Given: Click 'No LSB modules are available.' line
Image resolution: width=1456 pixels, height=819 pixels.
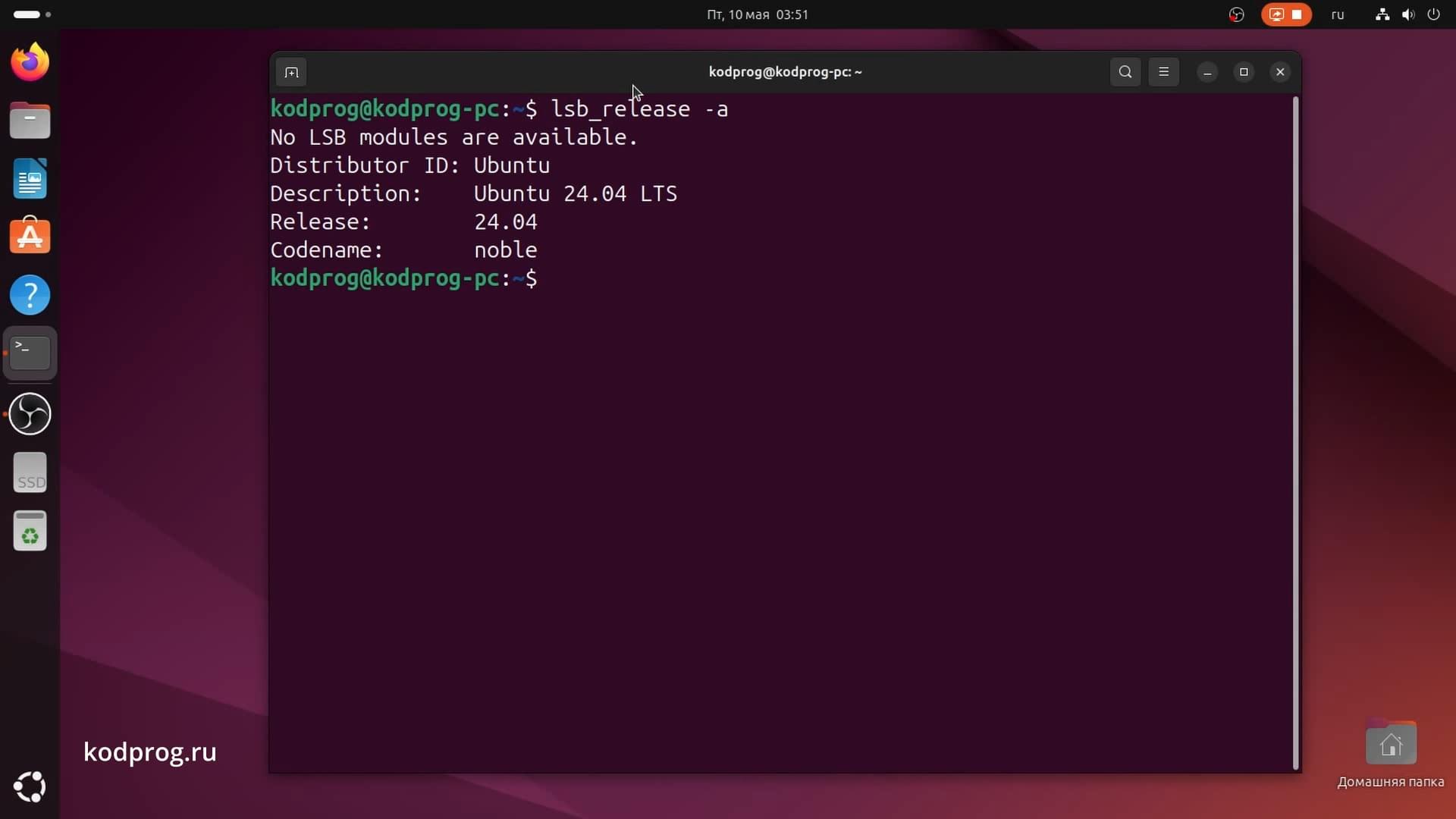Looking at the screenshot, I should pyautogui.click(x=454, y=137).
